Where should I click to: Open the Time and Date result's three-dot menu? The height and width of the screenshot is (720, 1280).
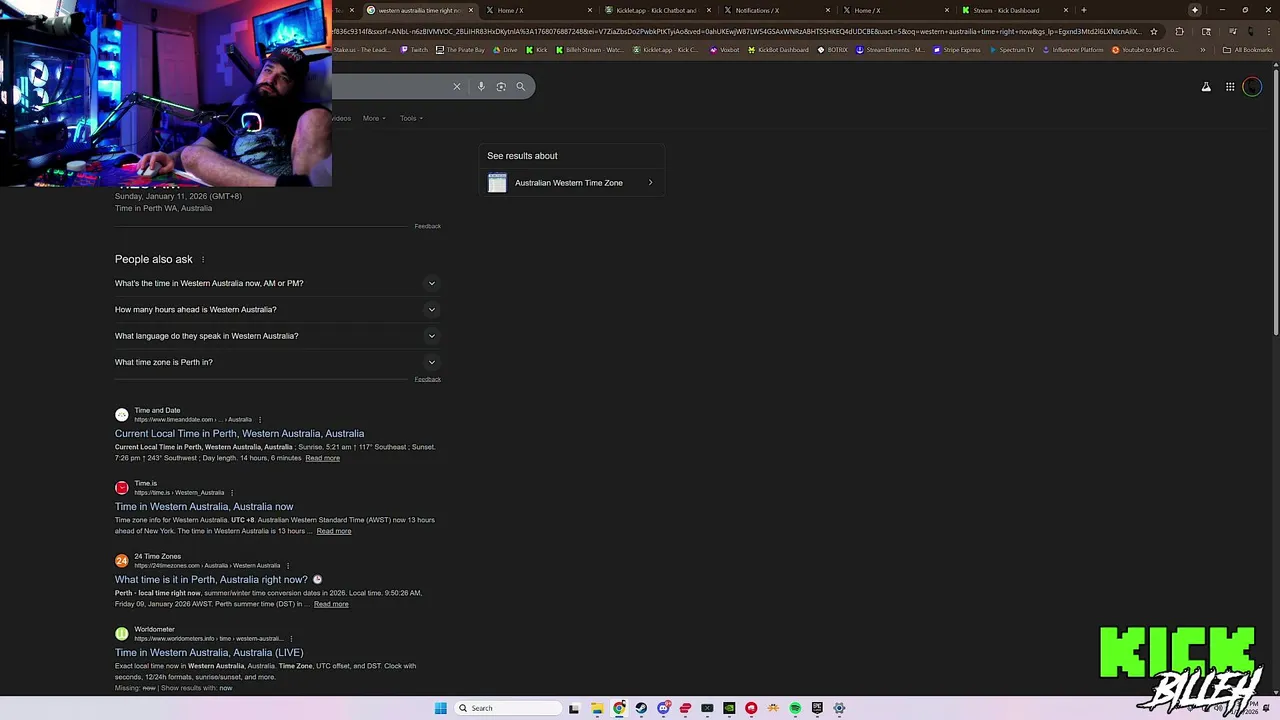point(259,420)
